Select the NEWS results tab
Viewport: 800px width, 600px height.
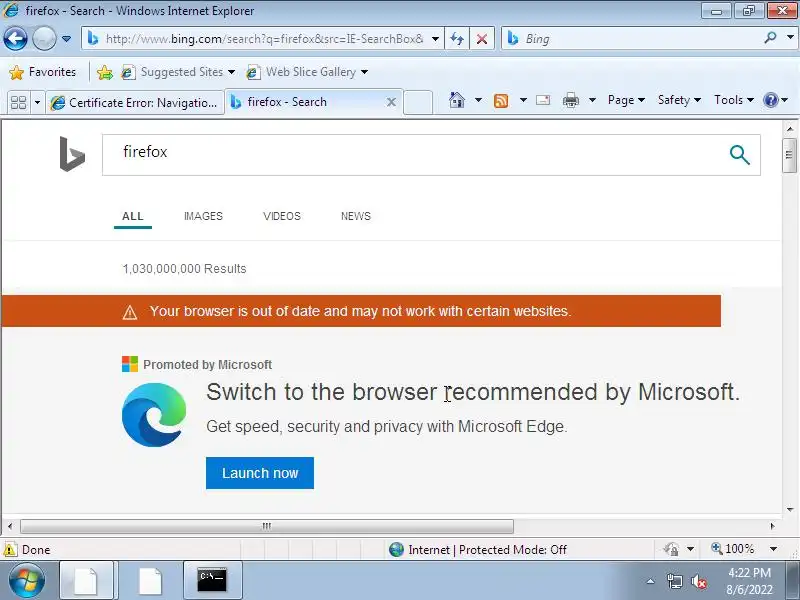[356, 216]
